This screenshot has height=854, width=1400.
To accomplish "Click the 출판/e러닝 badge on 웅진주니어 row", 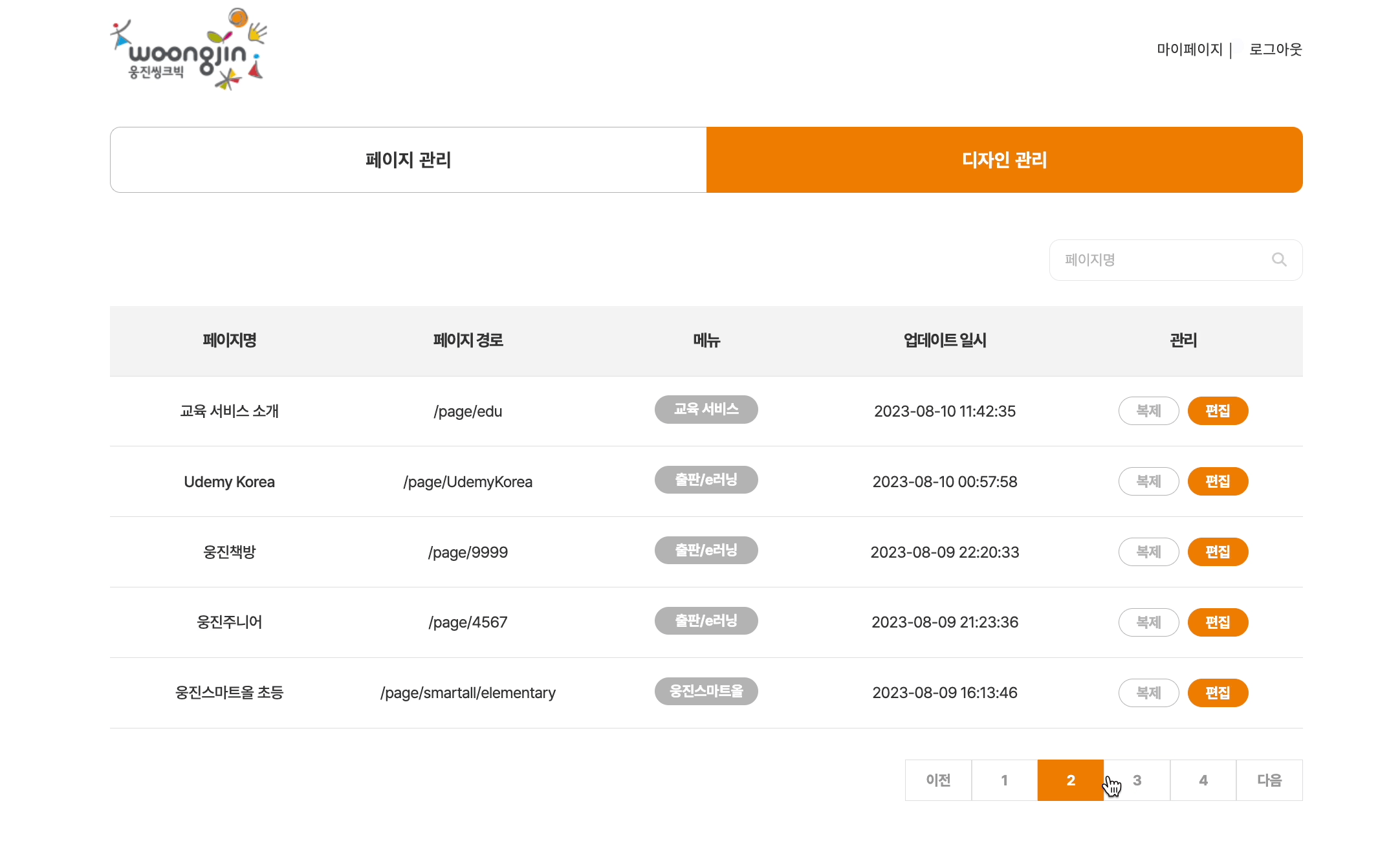I will pos(706,620).
